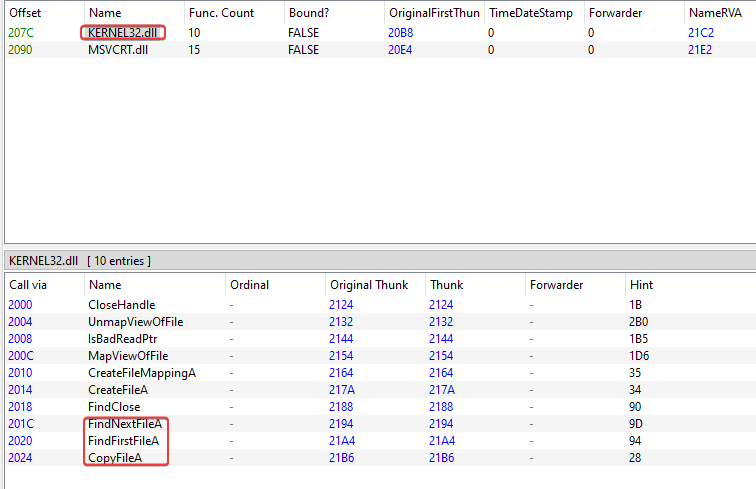Click Call via address 200C
Screen dimensions: 756x489
(x=21, y=356)
